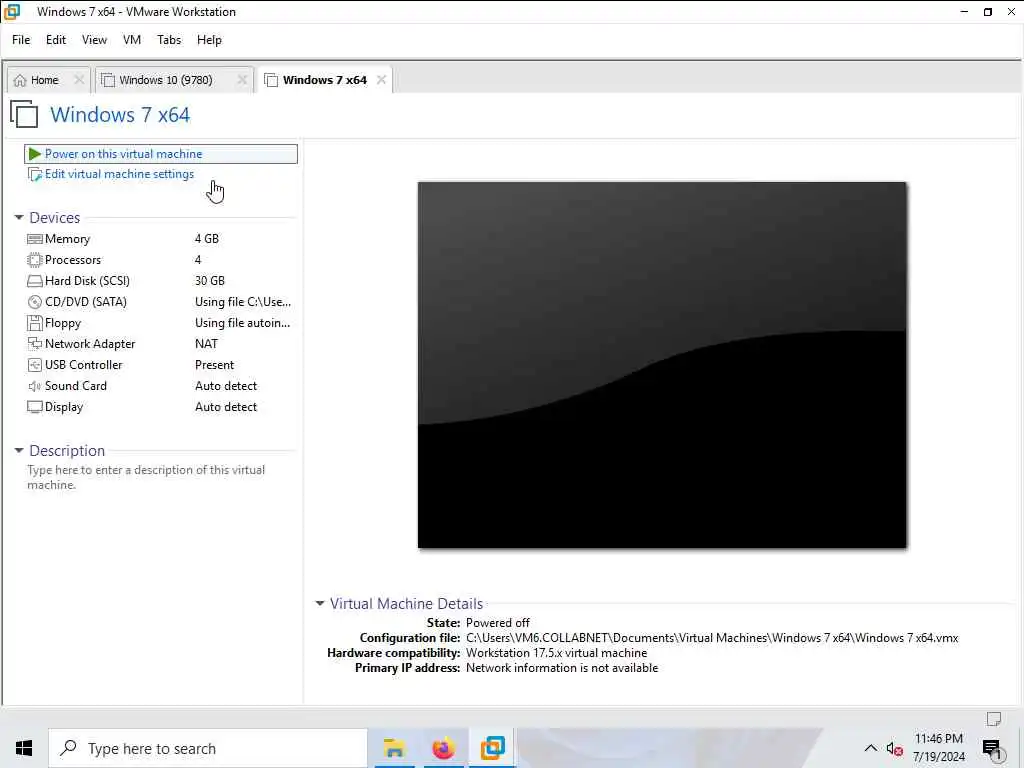Open the notification center icon
1024x768 pixels.
(x=992, y=750)
